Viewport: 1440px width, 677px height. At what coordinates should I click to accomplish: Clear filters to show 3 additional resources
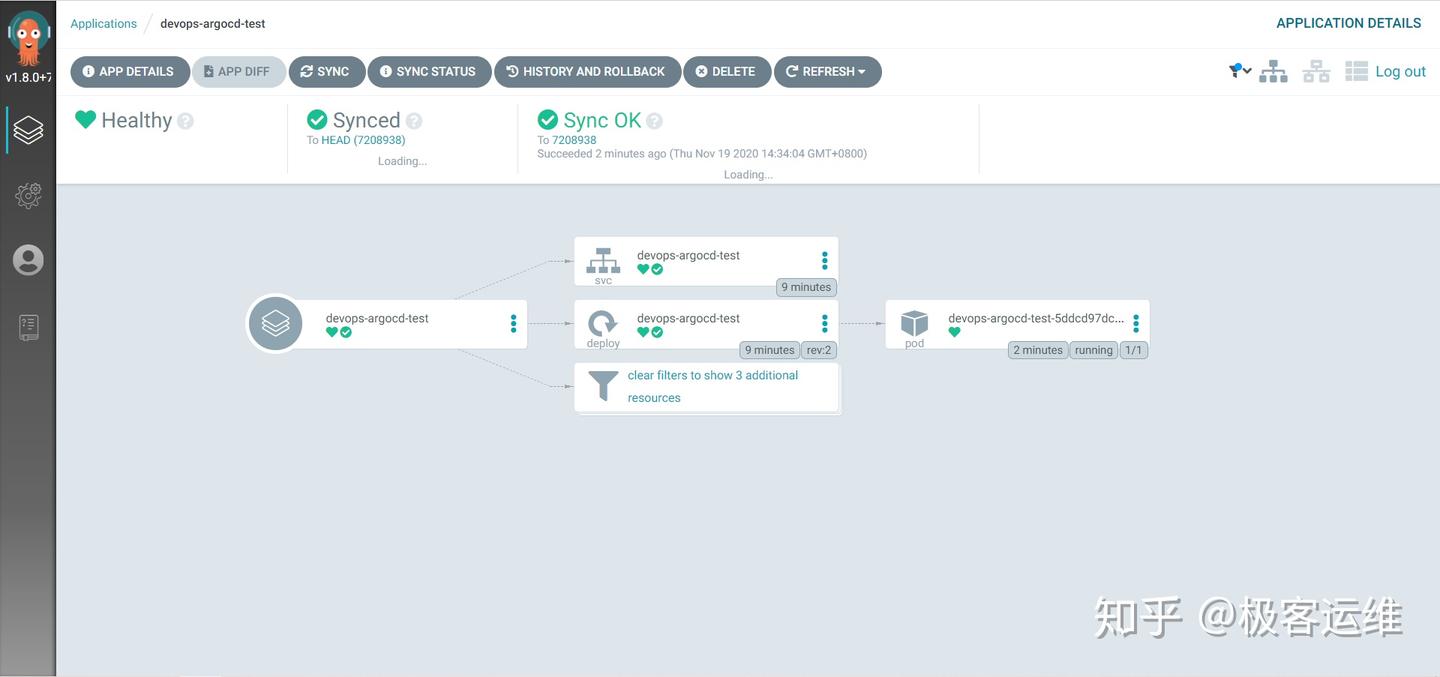[707, 387]
